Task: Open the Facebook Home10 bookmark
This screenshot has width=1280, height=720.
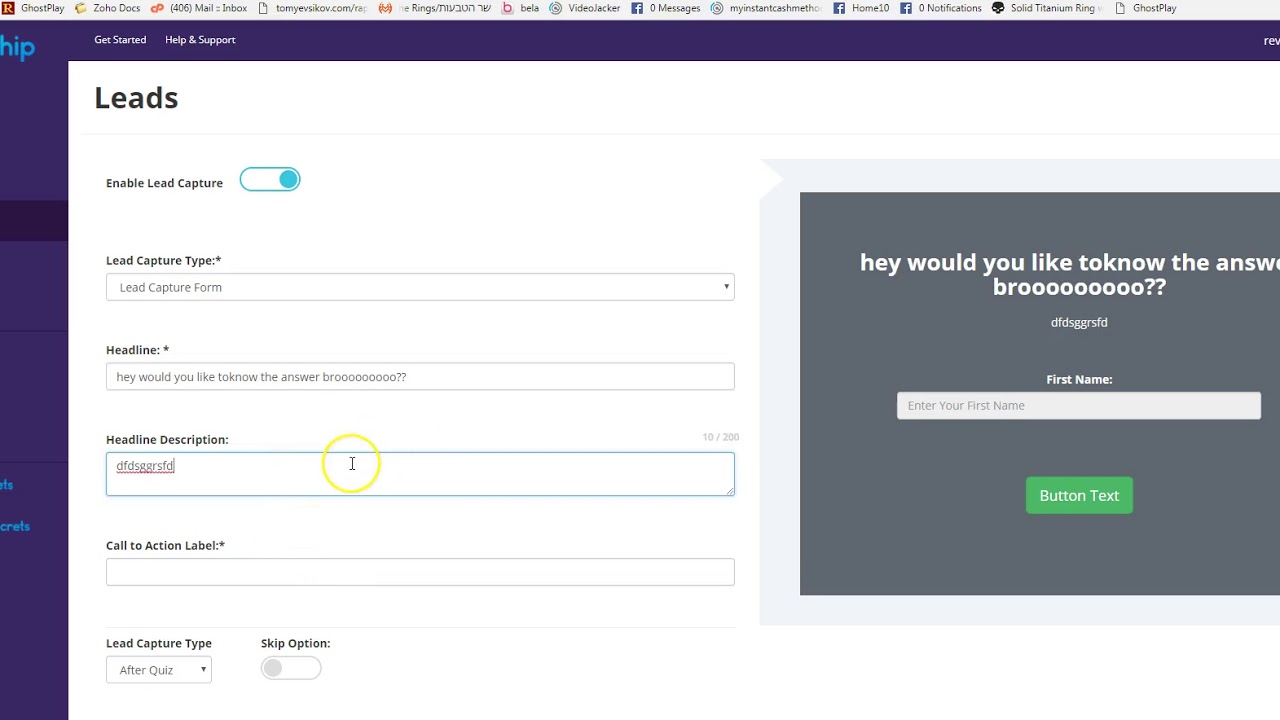Action: pyautogui.click(x=861, y=8)
